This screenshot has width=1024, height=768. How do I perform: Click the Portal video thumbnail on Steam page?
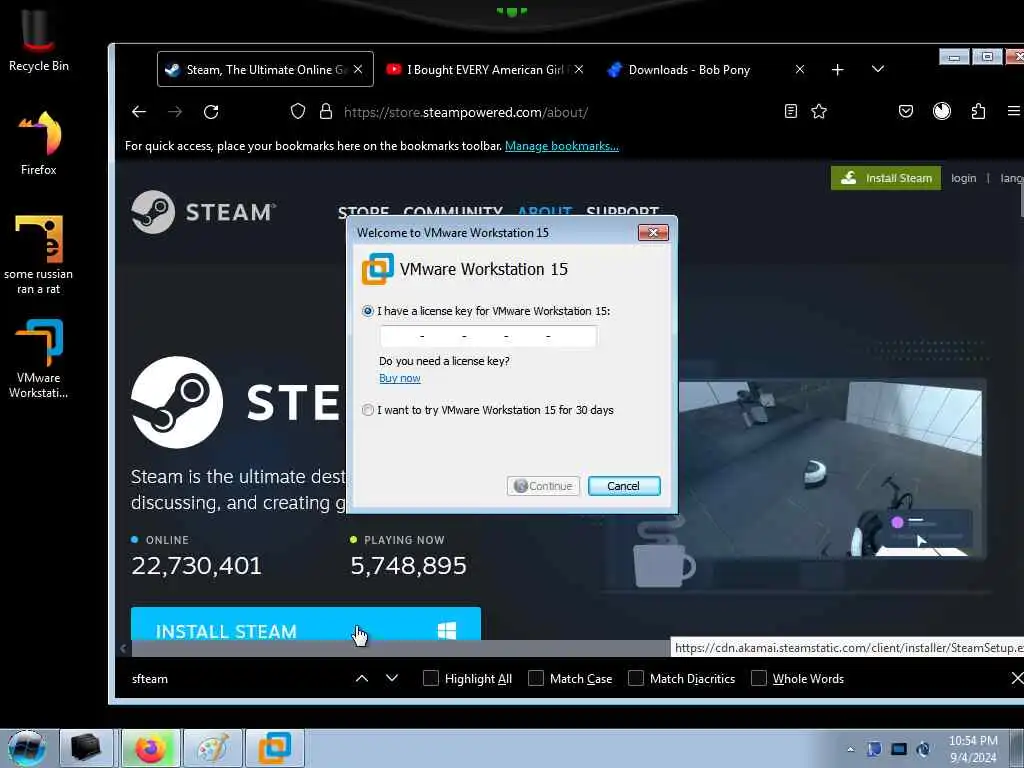click(x=830, y=469)
